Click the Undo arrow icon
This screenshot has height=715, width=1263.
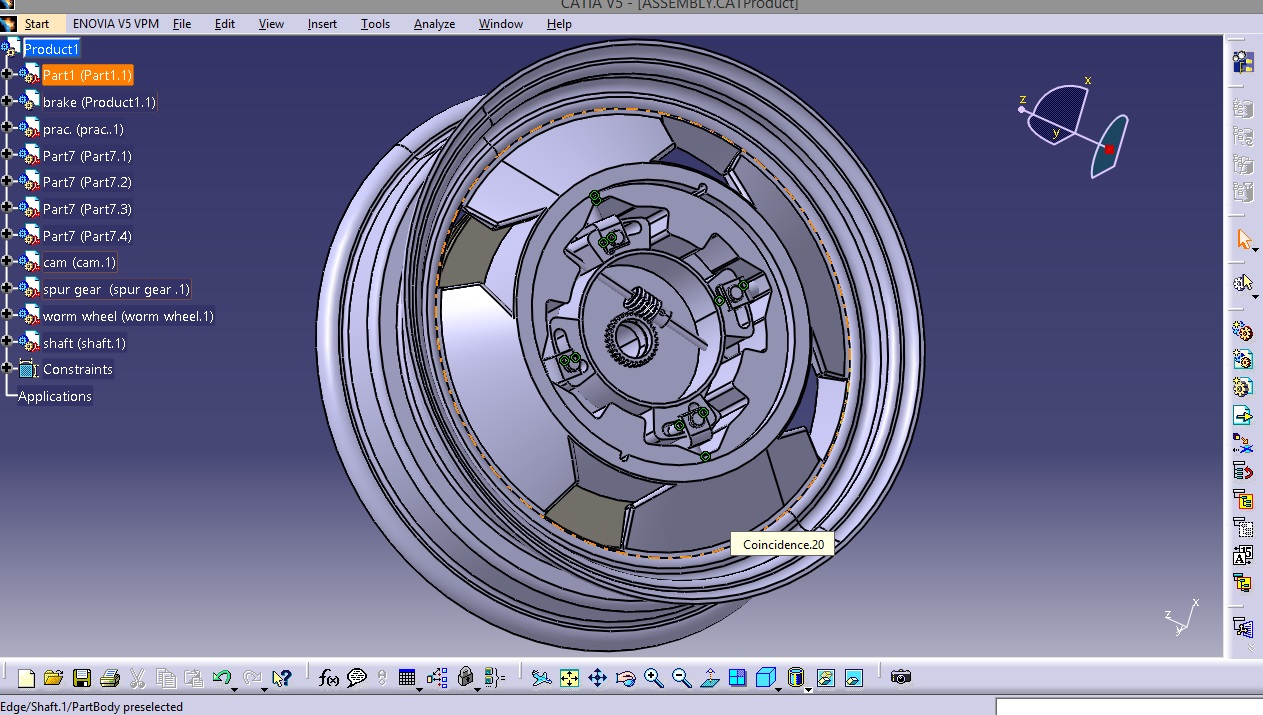222,678
